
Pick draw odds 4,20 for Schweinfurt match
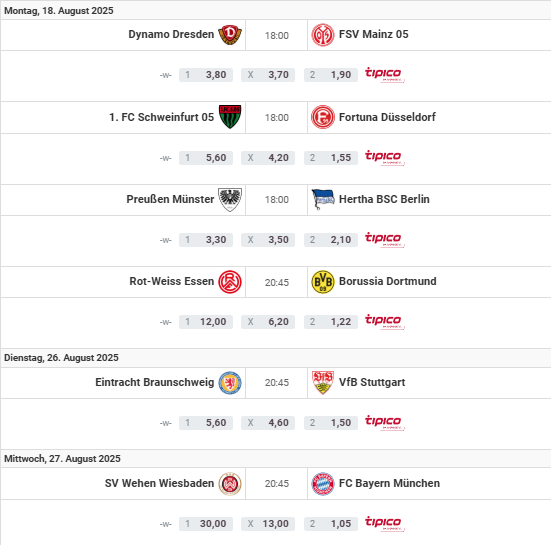(268, 158)
